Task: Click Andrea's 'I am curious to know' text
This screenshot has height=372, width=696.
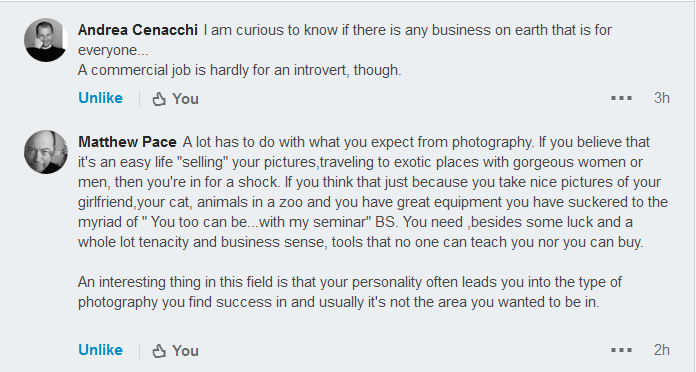Action: click(345, 40)
